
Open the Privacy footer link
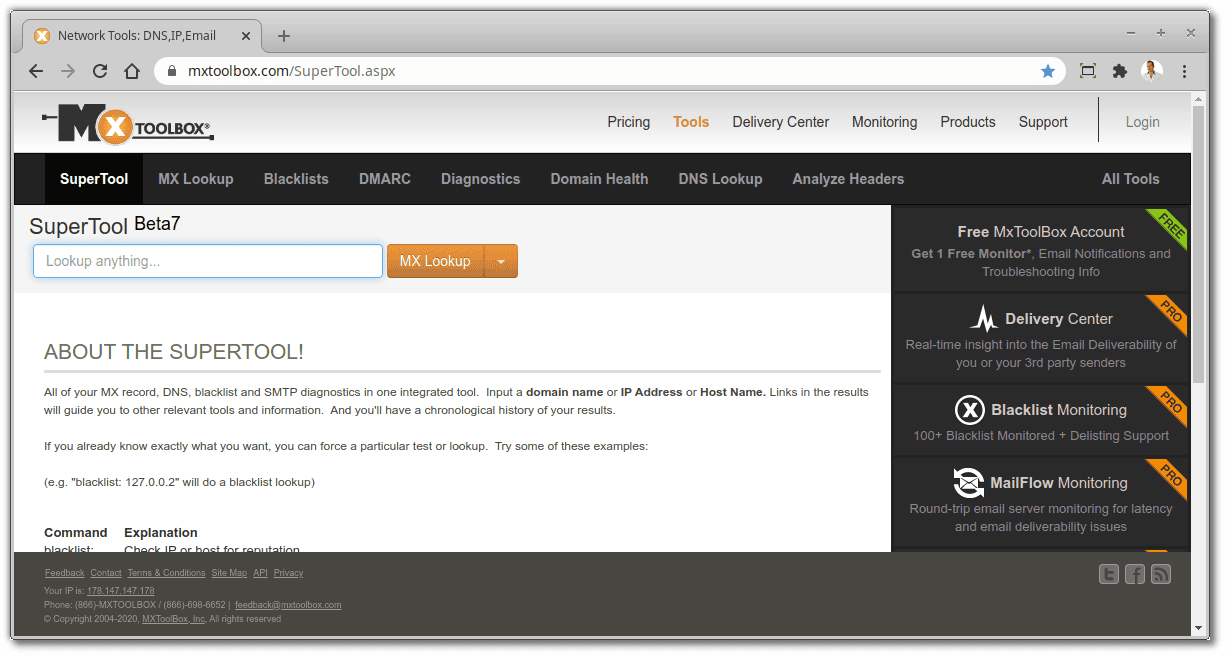click(x=288, y=573)
